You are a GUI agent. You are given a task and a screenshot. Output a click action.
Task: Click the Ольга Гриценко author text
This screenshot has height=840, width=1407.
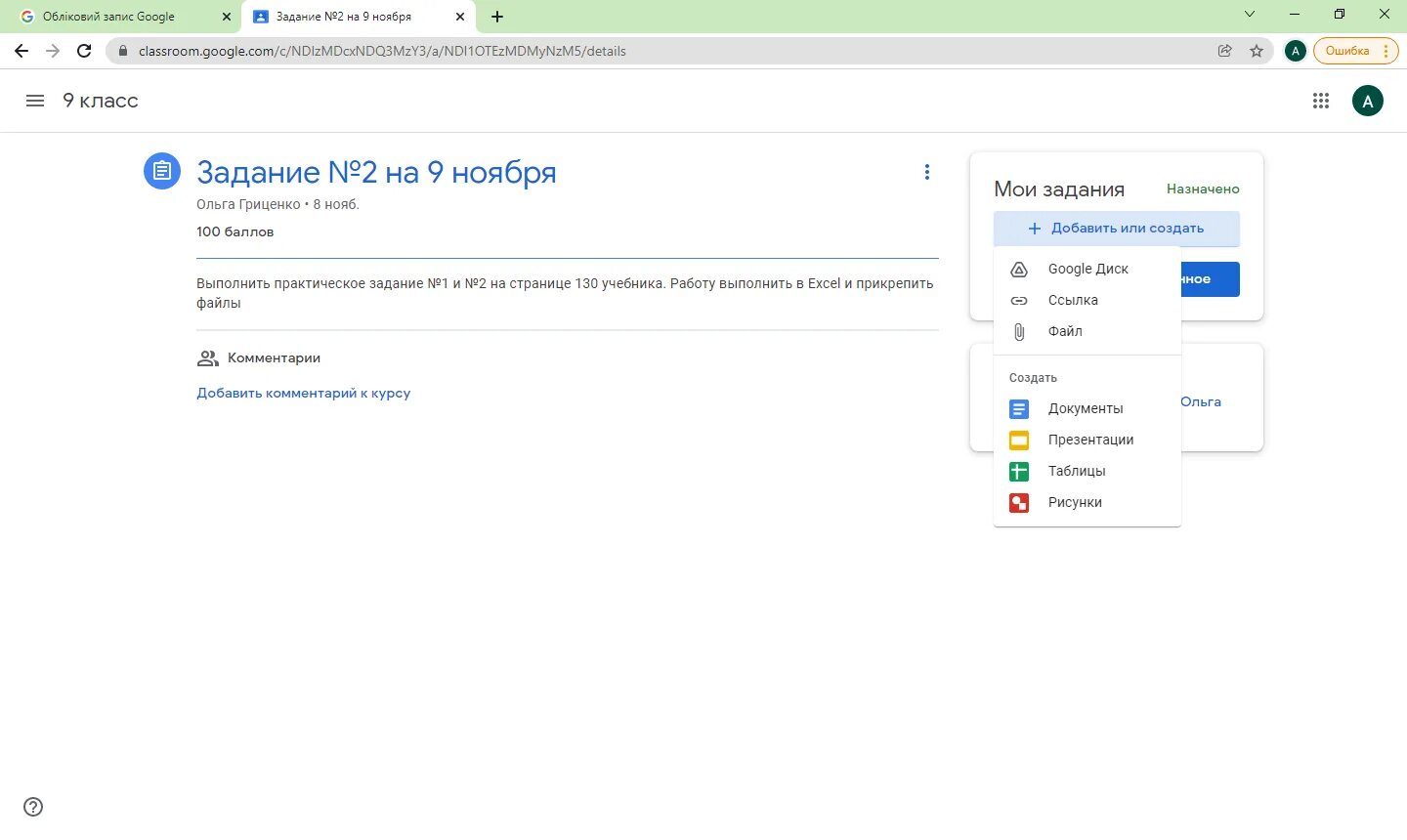click(248, 205)
